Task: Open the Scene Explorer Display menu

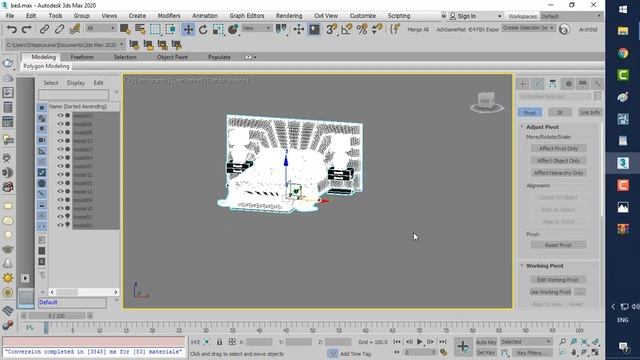Action: [x=76, y=83]
